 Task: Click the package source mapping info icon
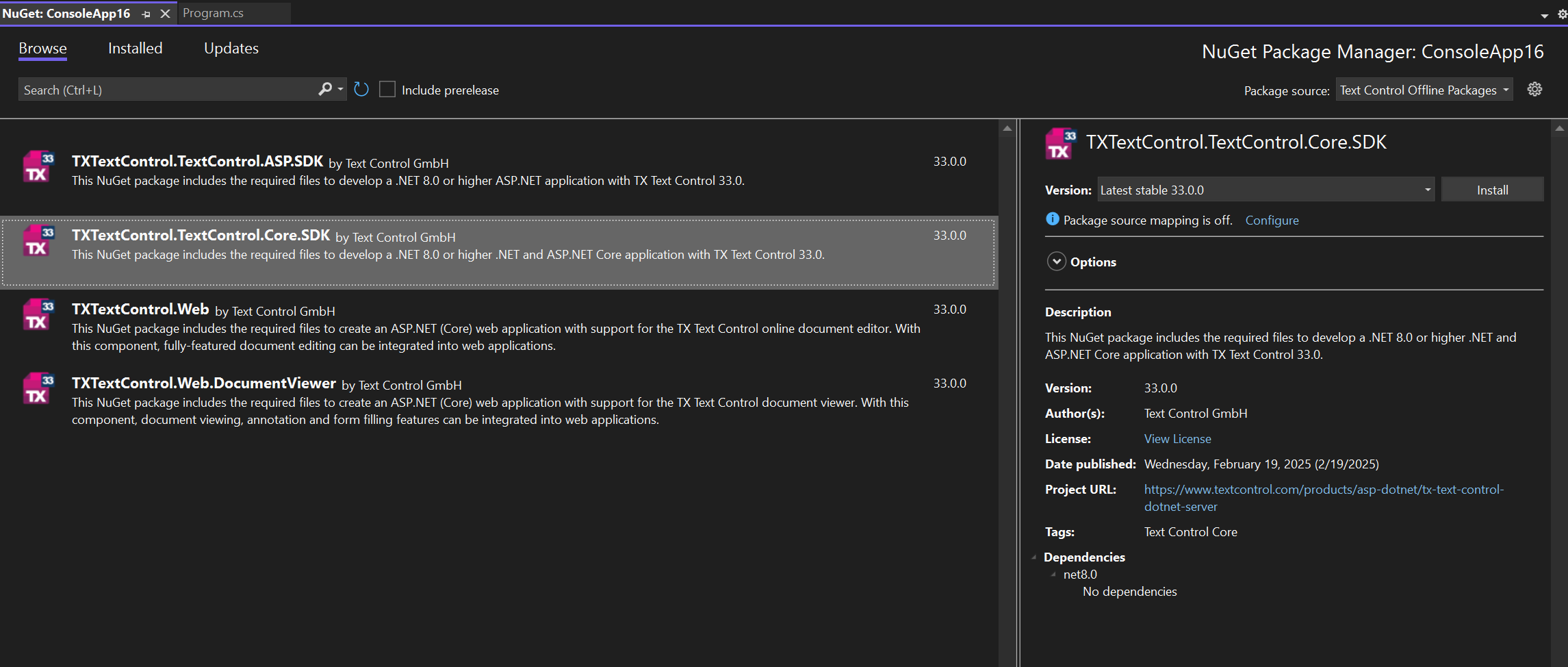(1053, 219)
